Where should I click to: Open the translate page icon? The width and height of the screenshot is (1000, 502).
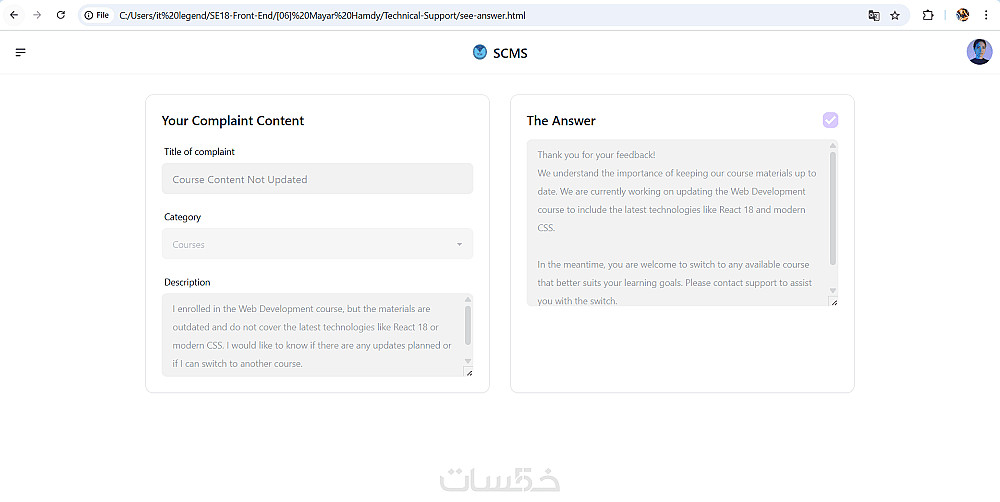[874, 15]
